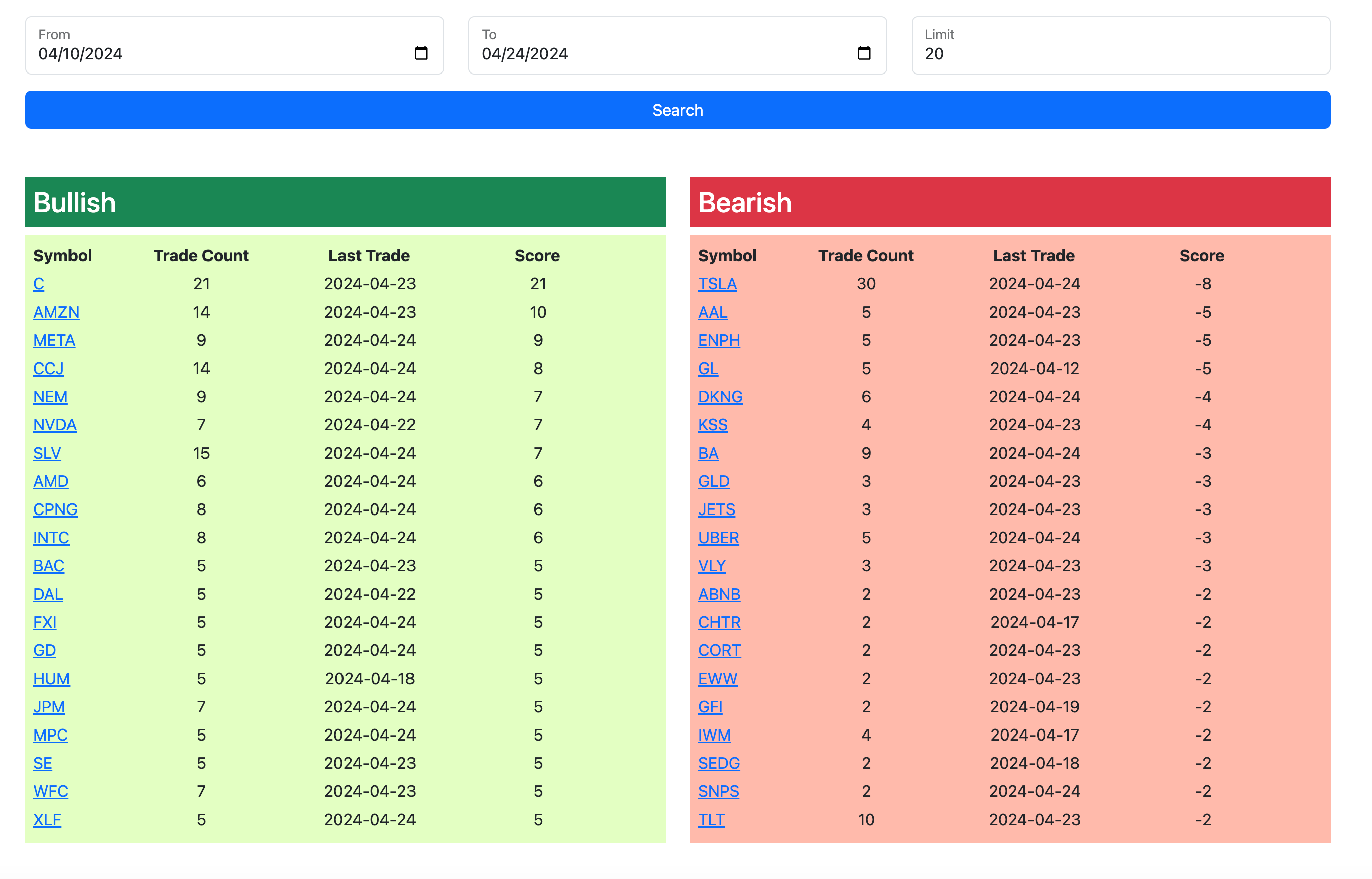Screen dimensions: 1372x879
Task: Click GFI last trade date 2024-04-19
Action: [x=1035, y=707]
